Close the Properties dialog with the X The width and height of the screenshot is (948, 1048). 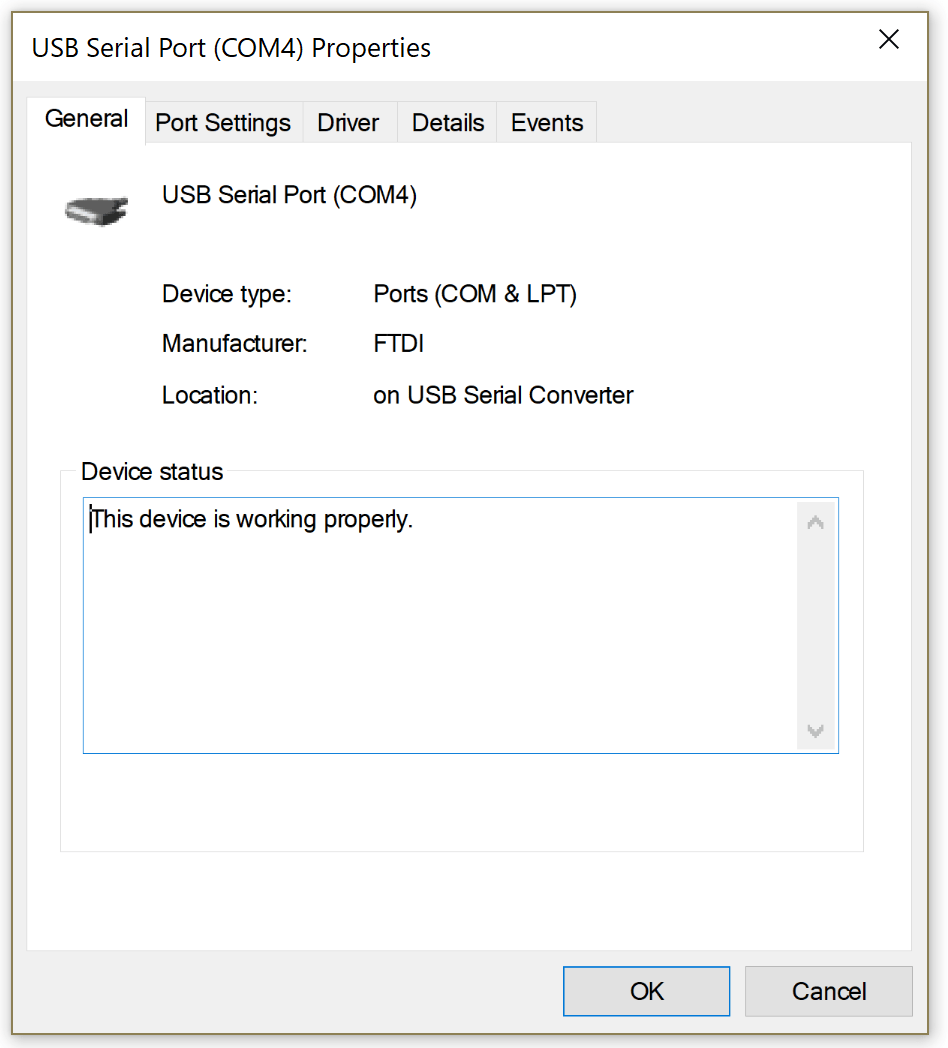pyautogui.click(x=888, y=39)
